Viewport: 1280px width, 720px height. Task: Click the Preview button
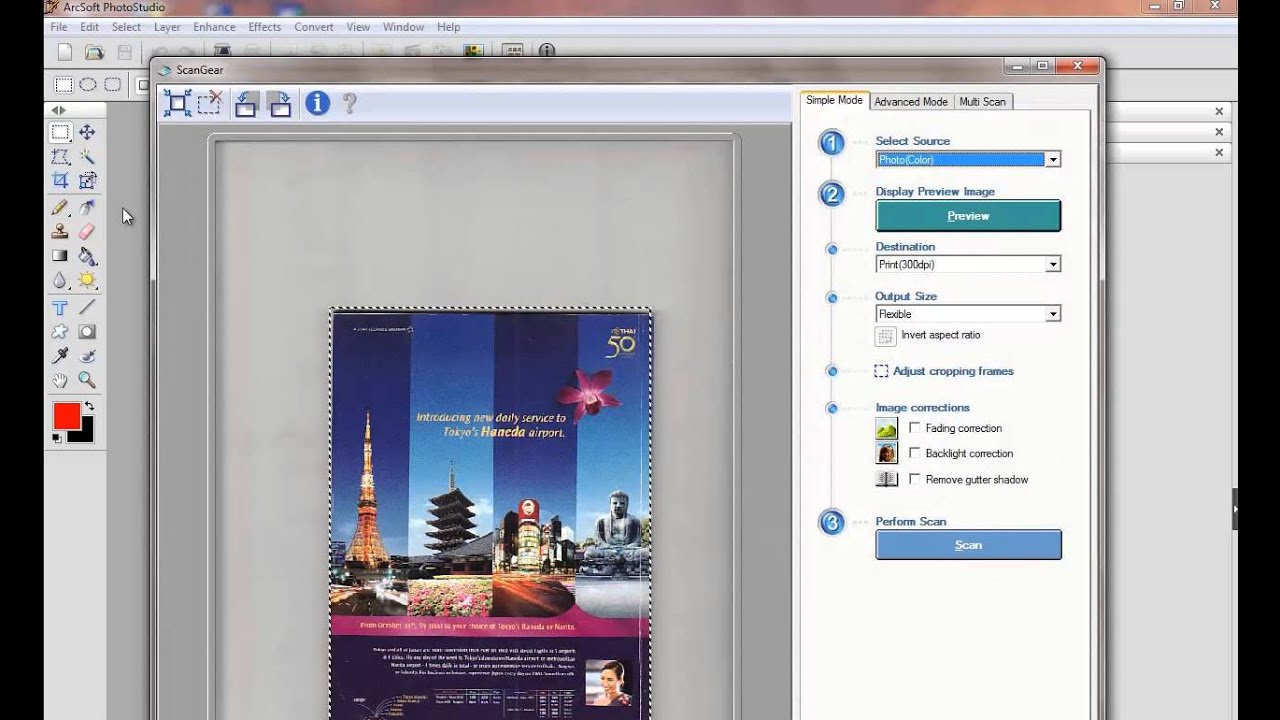pos(968,216)
